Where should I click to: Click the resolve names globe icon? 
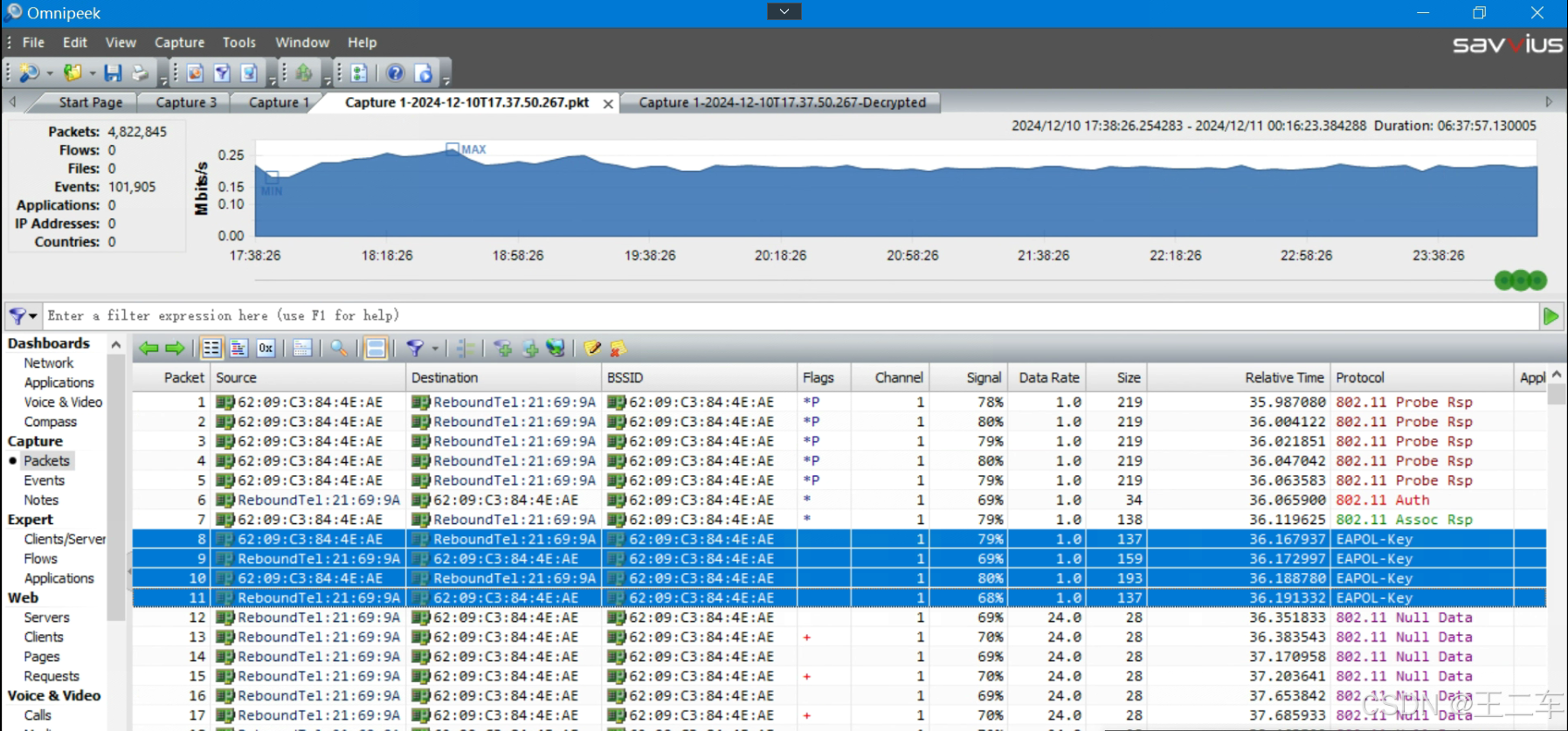556,348
